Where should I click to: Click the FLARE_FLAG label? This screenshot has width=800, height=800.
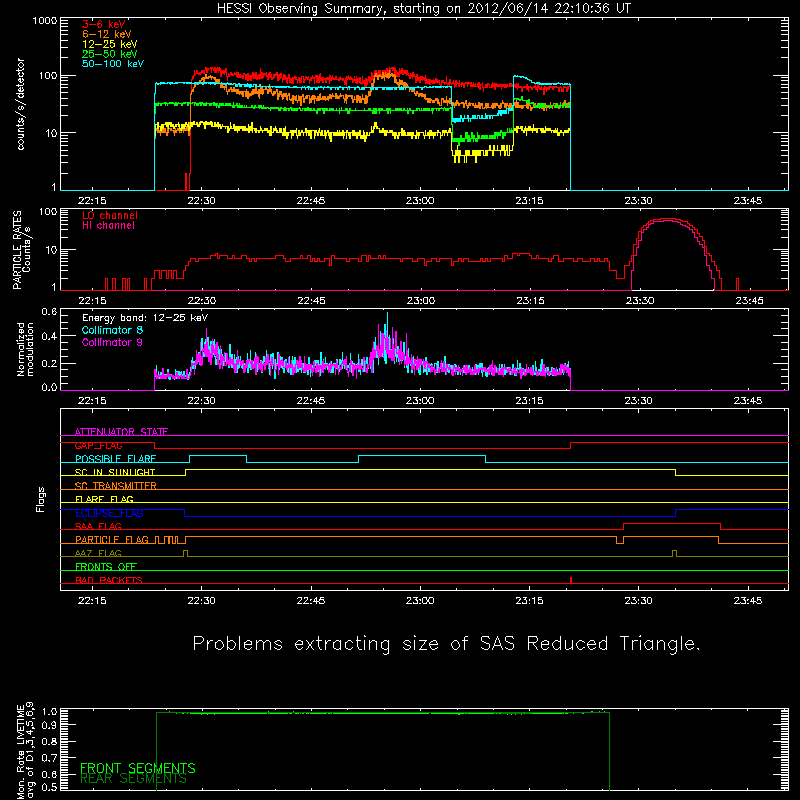[104, 499]
